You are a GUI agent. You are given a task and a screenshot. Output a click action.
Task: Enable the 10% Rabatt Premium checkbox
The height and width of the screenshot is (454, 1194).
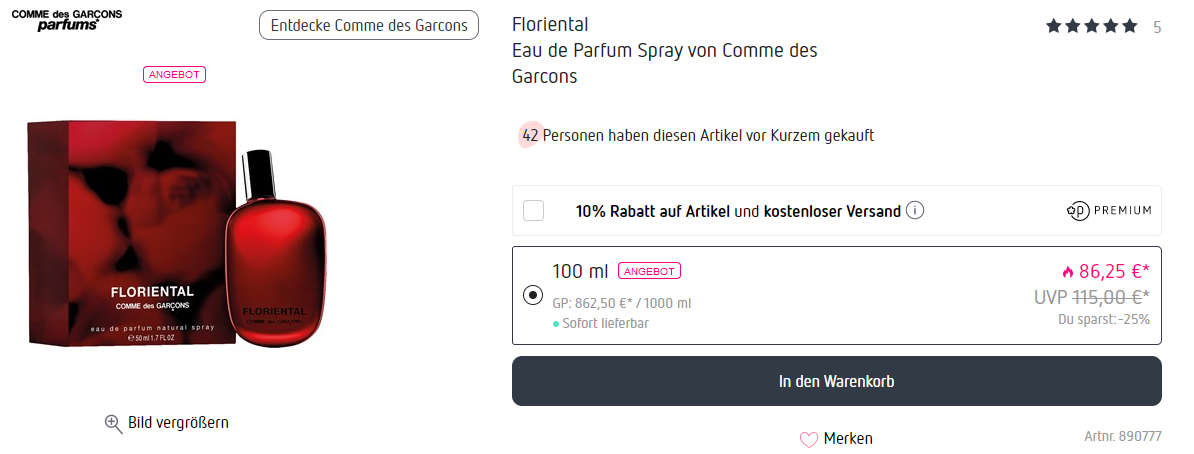click(534, 211)
